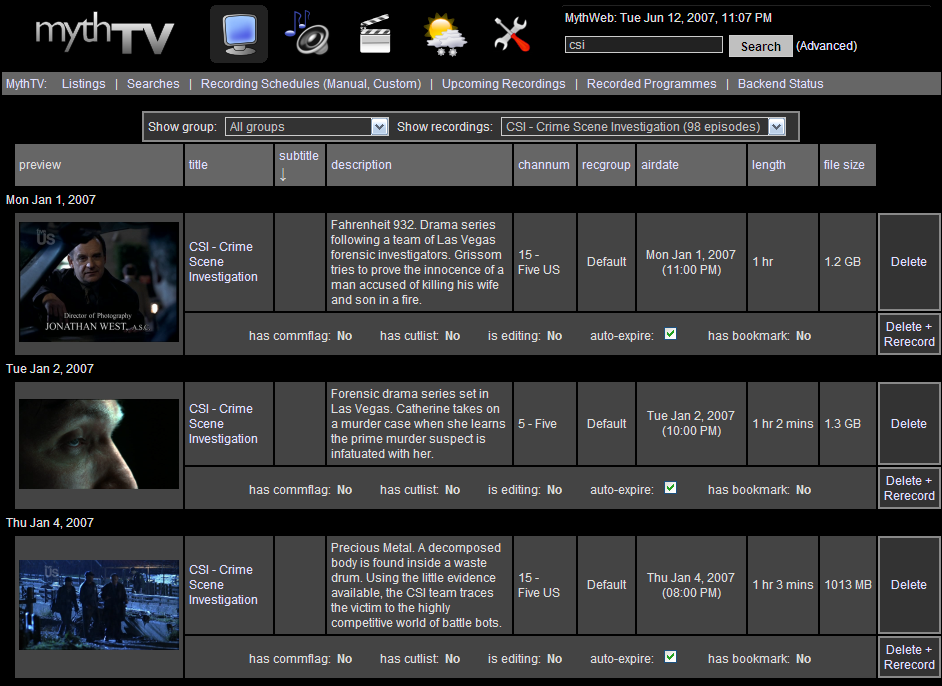Screen dimensions: 942x686
Task: Open the Show recordings dropdown
Action: tap(643, 127)
